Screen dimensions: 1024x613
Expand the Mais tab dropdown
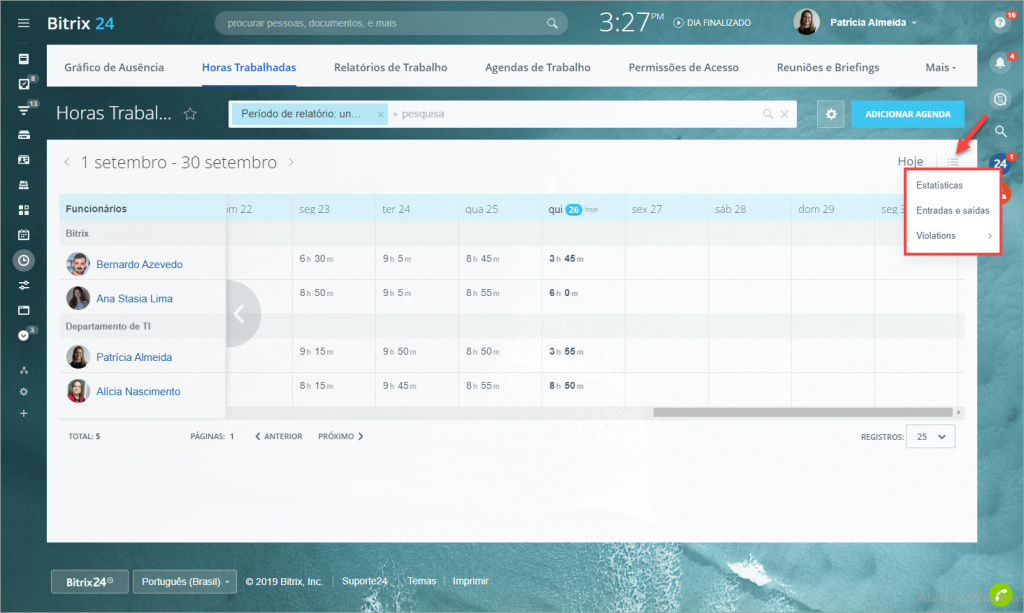pyautogui.click(x=940, y=68)
